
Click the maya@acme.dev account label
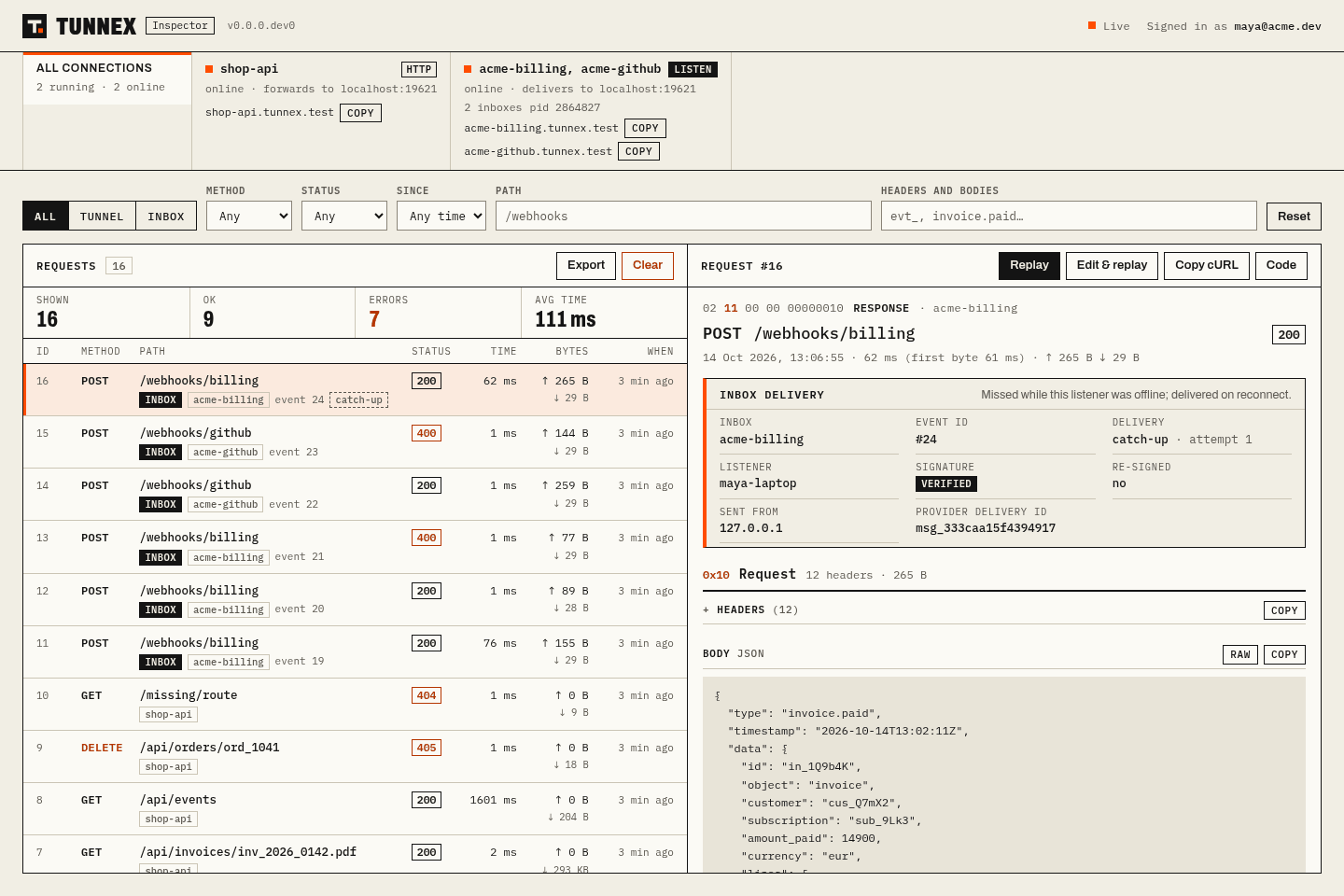pyautogui.click(x=1278, y=26)
